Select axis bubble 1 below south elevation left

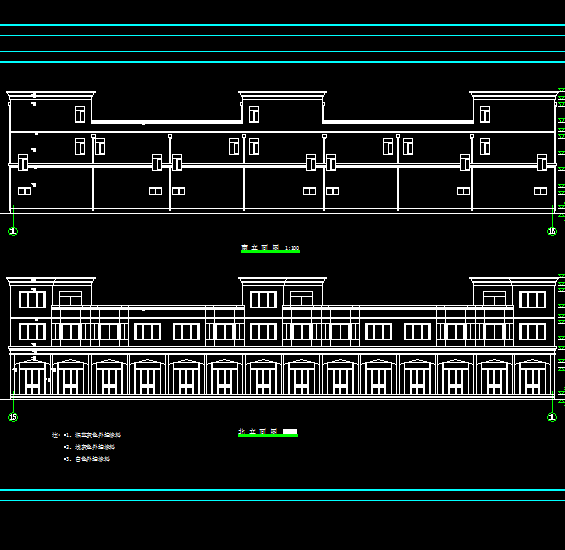point(13,231)
